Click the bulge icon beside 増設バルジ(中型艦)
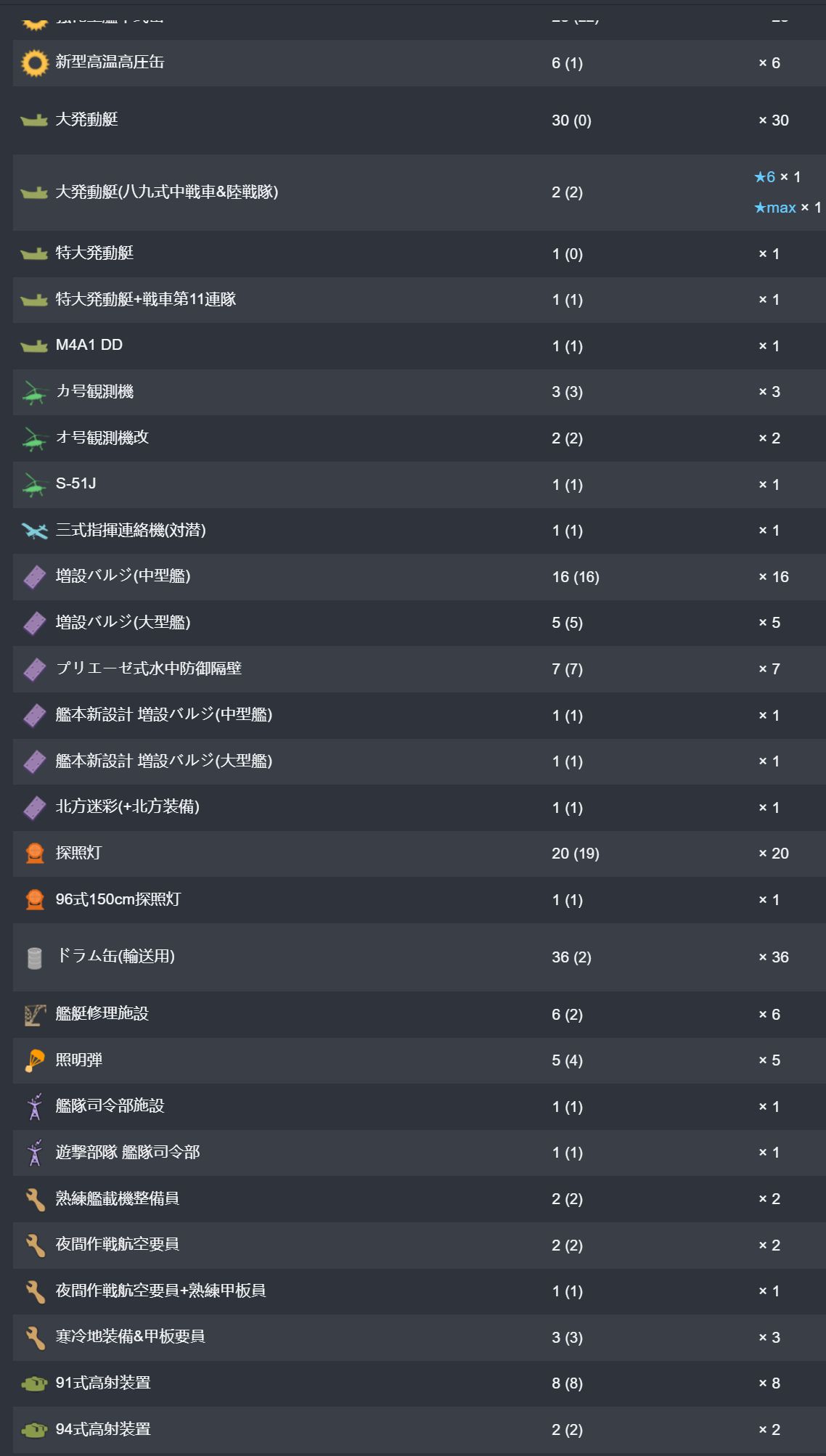This screenshot has height=1456, width=826. pyautogui.click(x=34, y=578)
